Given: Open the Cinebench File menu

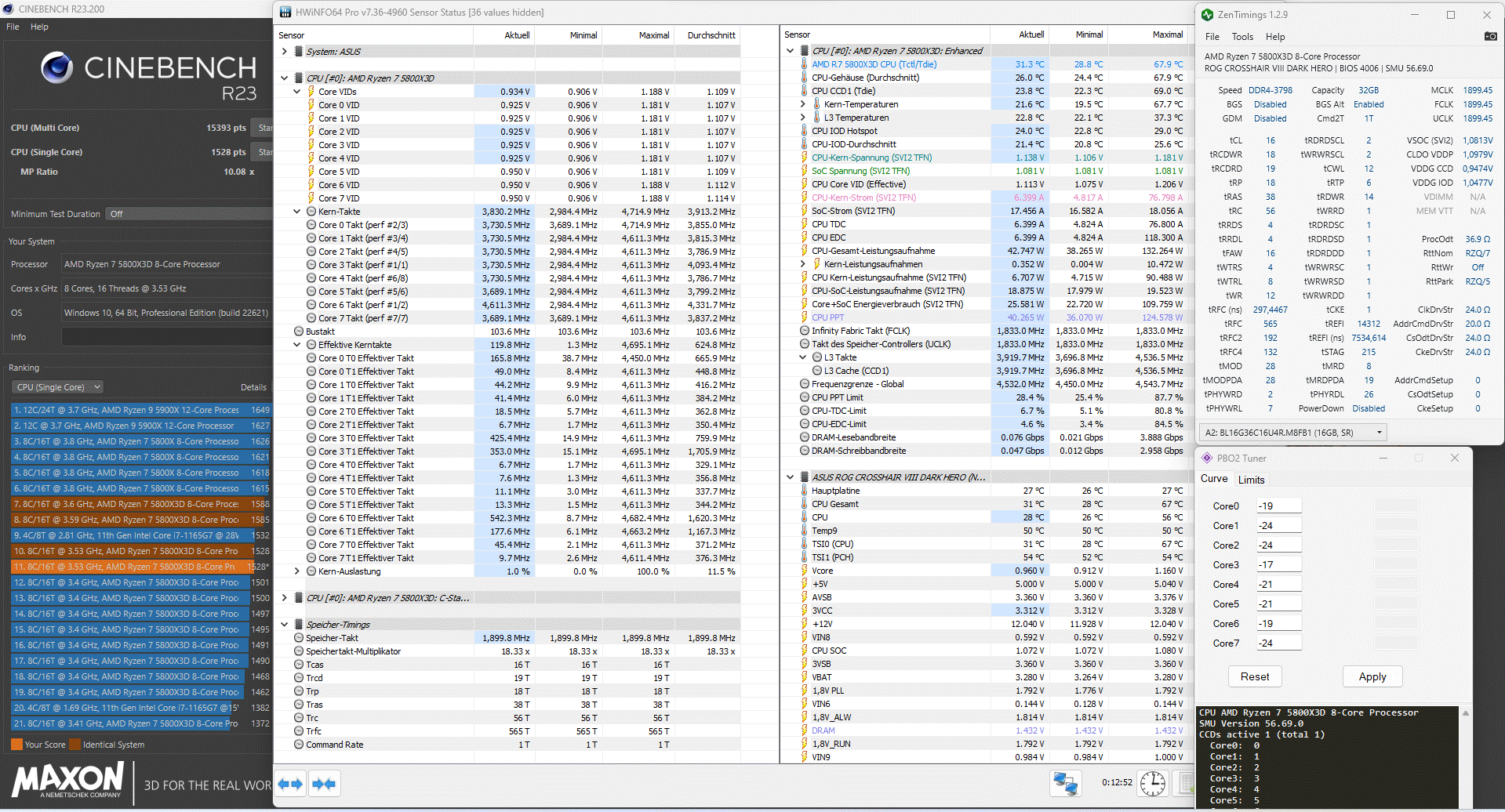Looking at the screenshot, I should 13,27.
